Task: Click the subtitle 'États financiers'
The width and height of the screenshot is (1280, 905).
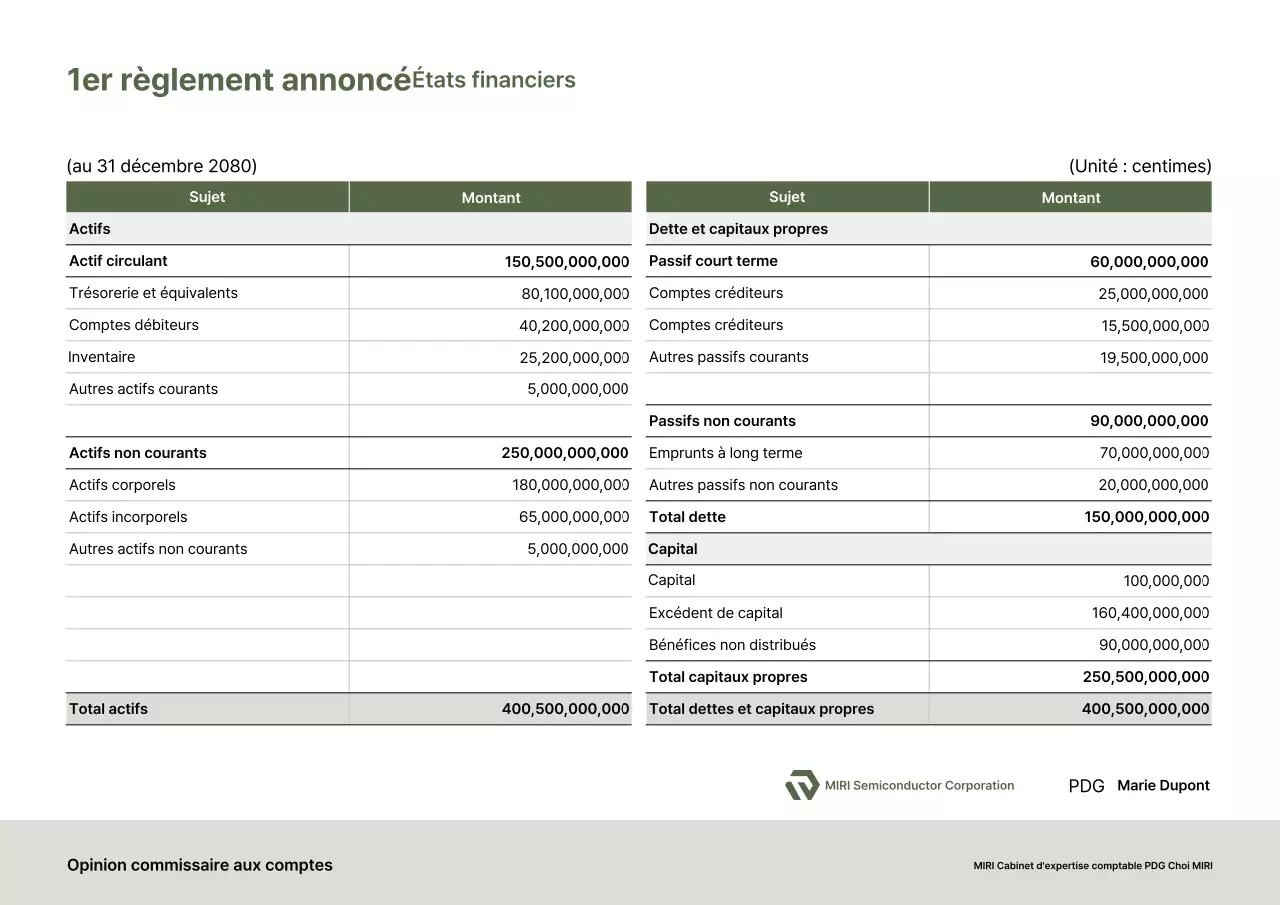Action: click(x=494, y=80)
